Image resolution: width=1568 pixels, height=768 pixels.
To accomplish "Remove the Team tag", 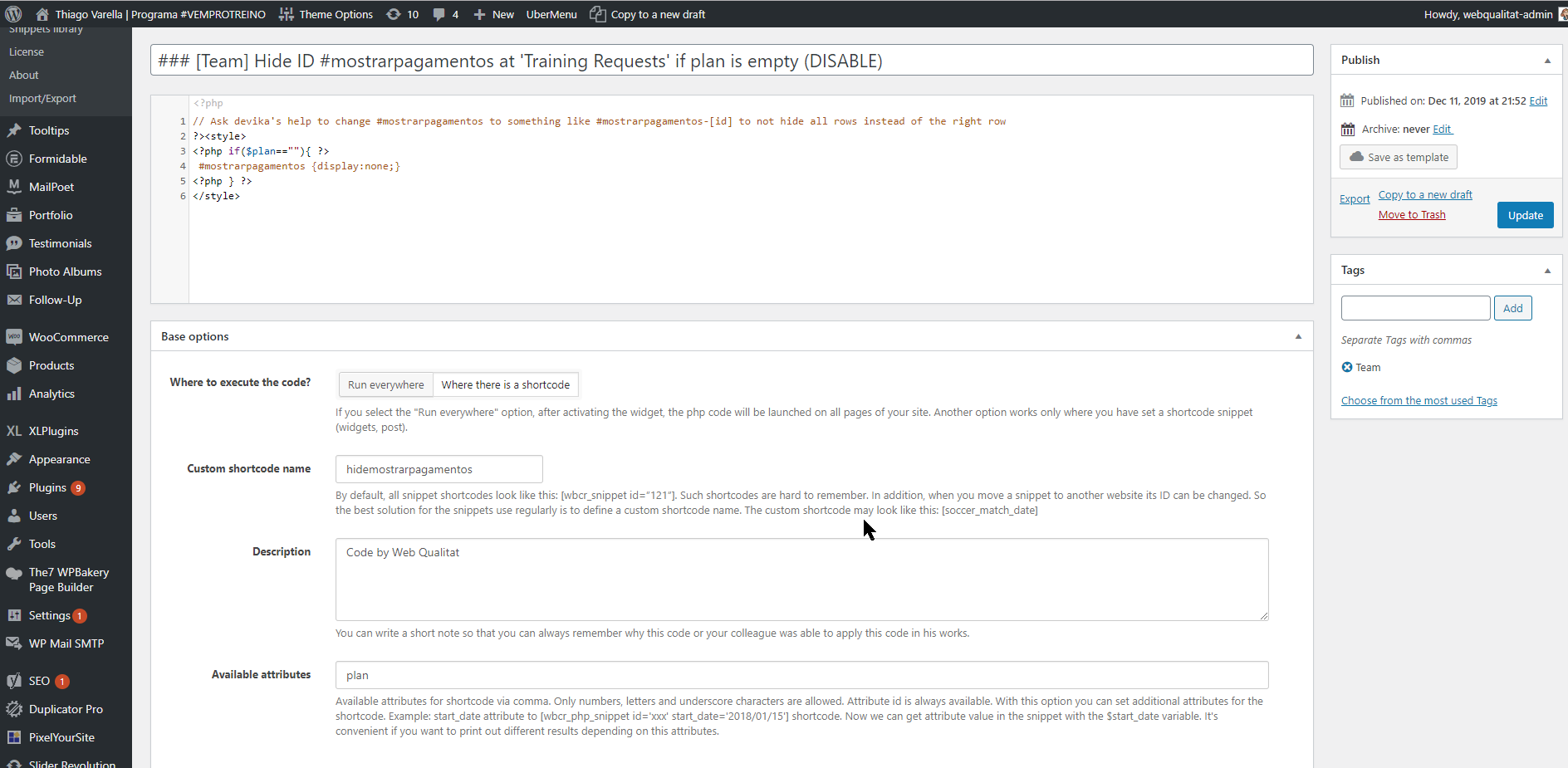I will click(1347, 367).
